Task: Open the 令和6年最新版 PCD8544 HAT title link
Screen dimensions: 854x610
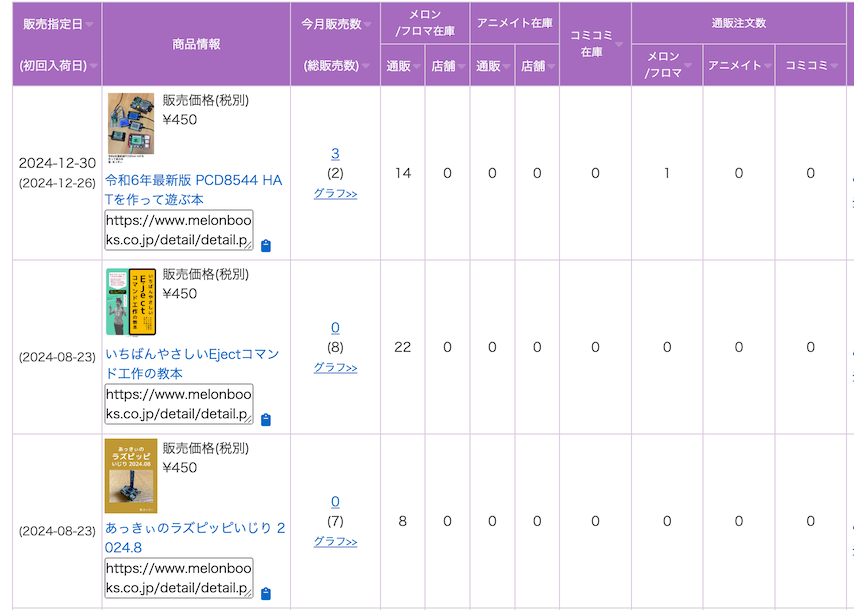Action: tap(193, 190)
